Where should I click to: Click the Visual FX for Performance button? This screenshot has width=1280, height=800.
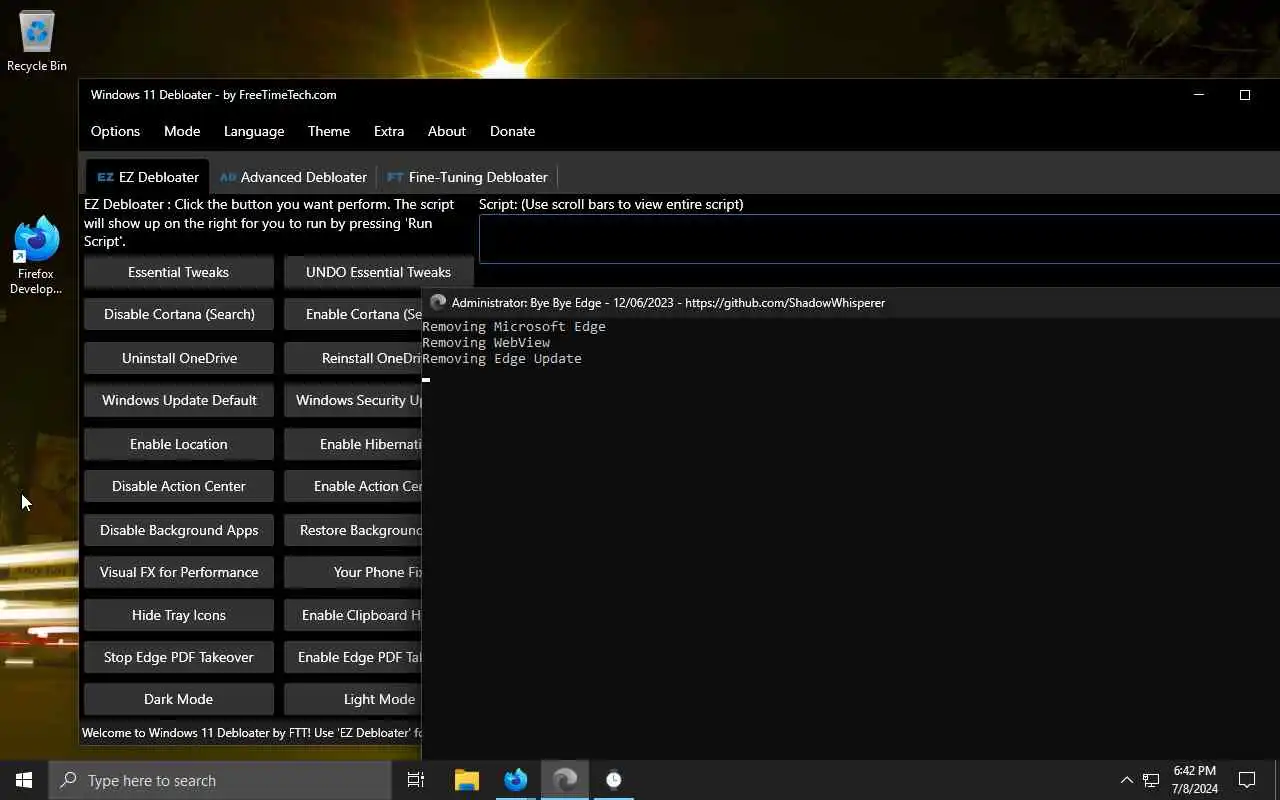point(179,572)
